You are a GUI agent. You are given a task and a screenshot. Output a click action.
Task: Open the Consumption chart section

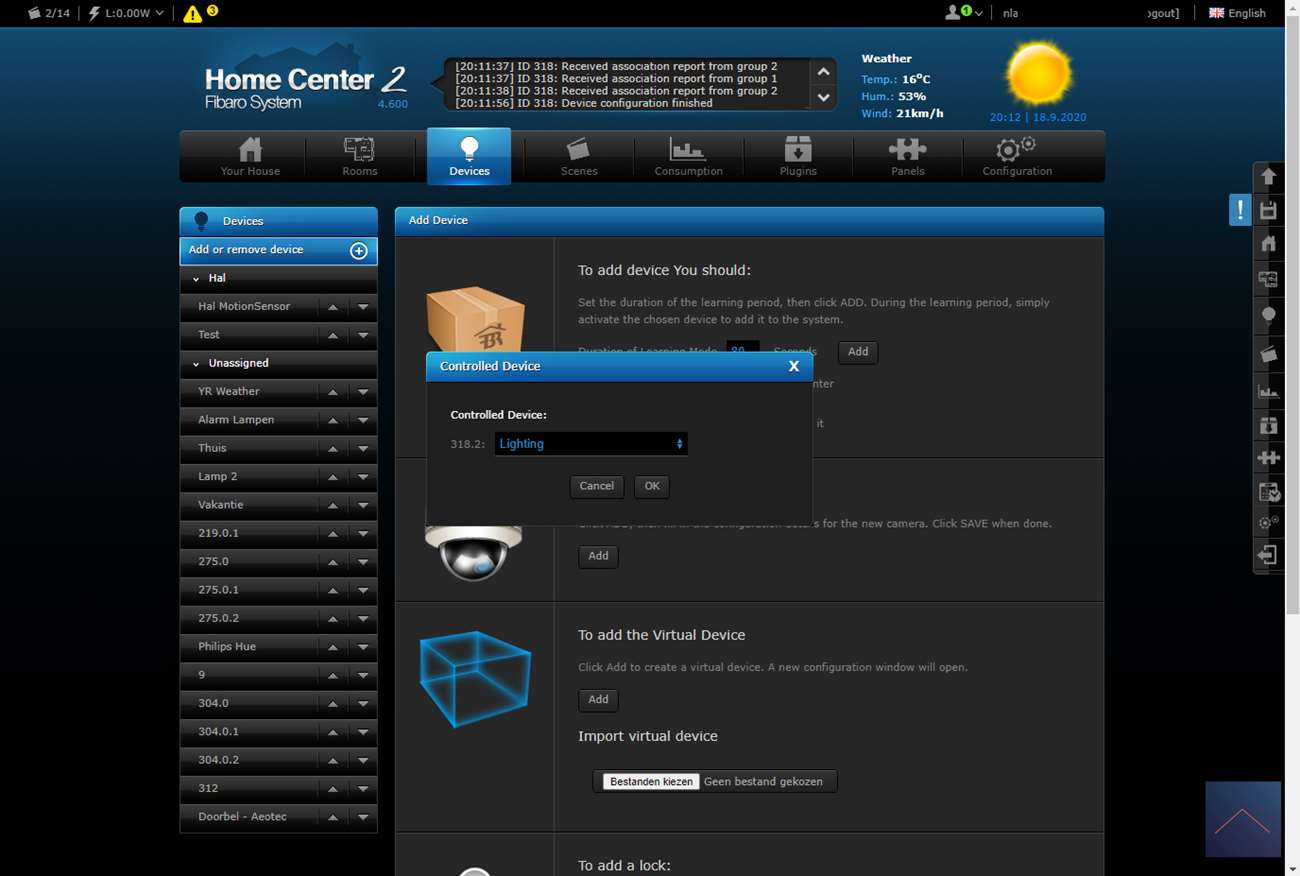tap(688, 156)
